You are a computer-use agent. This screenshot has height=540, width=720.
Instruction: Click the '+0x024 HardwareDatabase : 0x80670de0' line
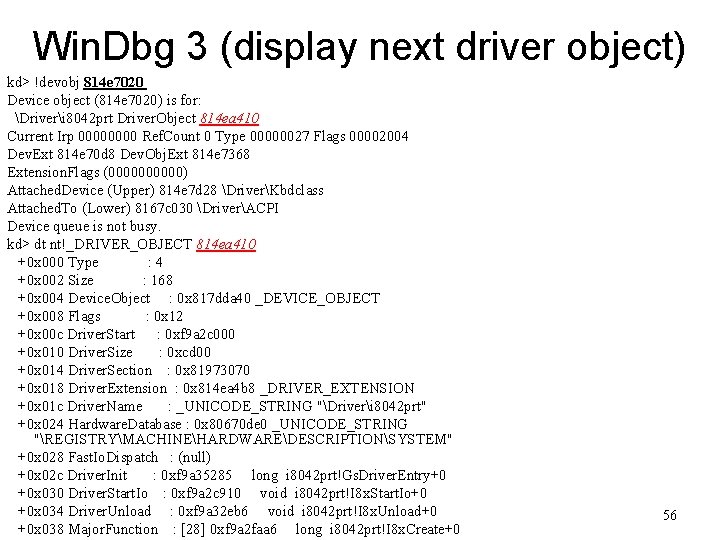click(213, 424)
